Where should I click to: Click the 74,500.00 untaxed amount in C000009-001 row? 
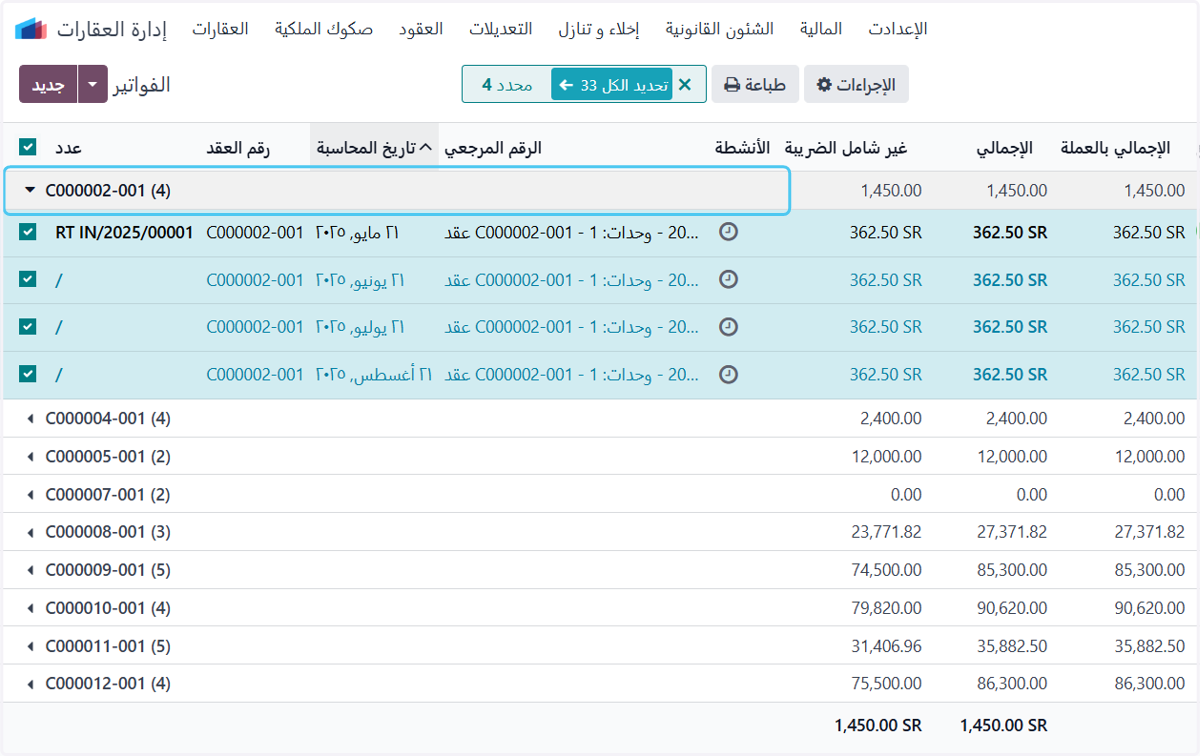click(886, 570)
